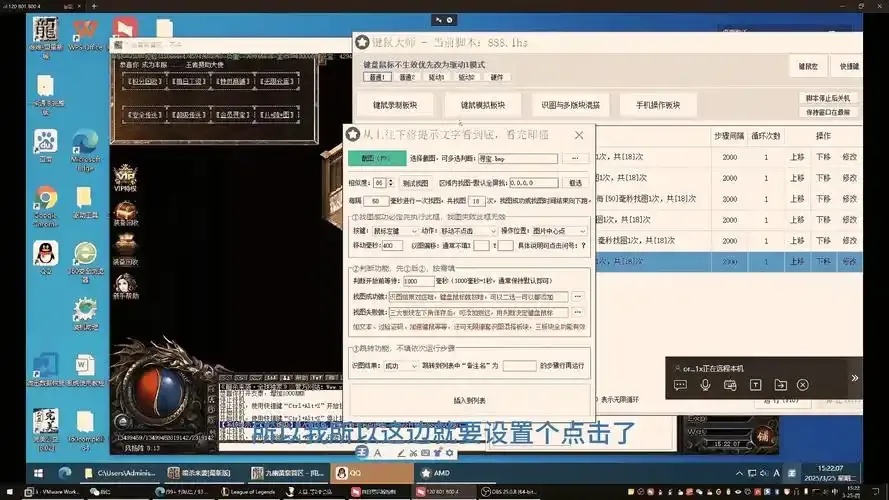Click the question mark help icon in dialog

click(x=583, y=245)
